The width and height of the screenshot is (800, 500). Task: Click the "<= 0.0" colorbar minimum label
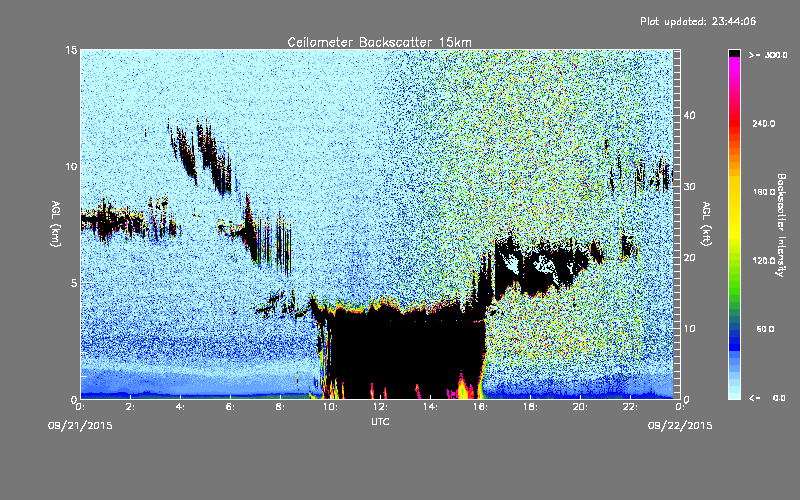[x=767, y=398]
